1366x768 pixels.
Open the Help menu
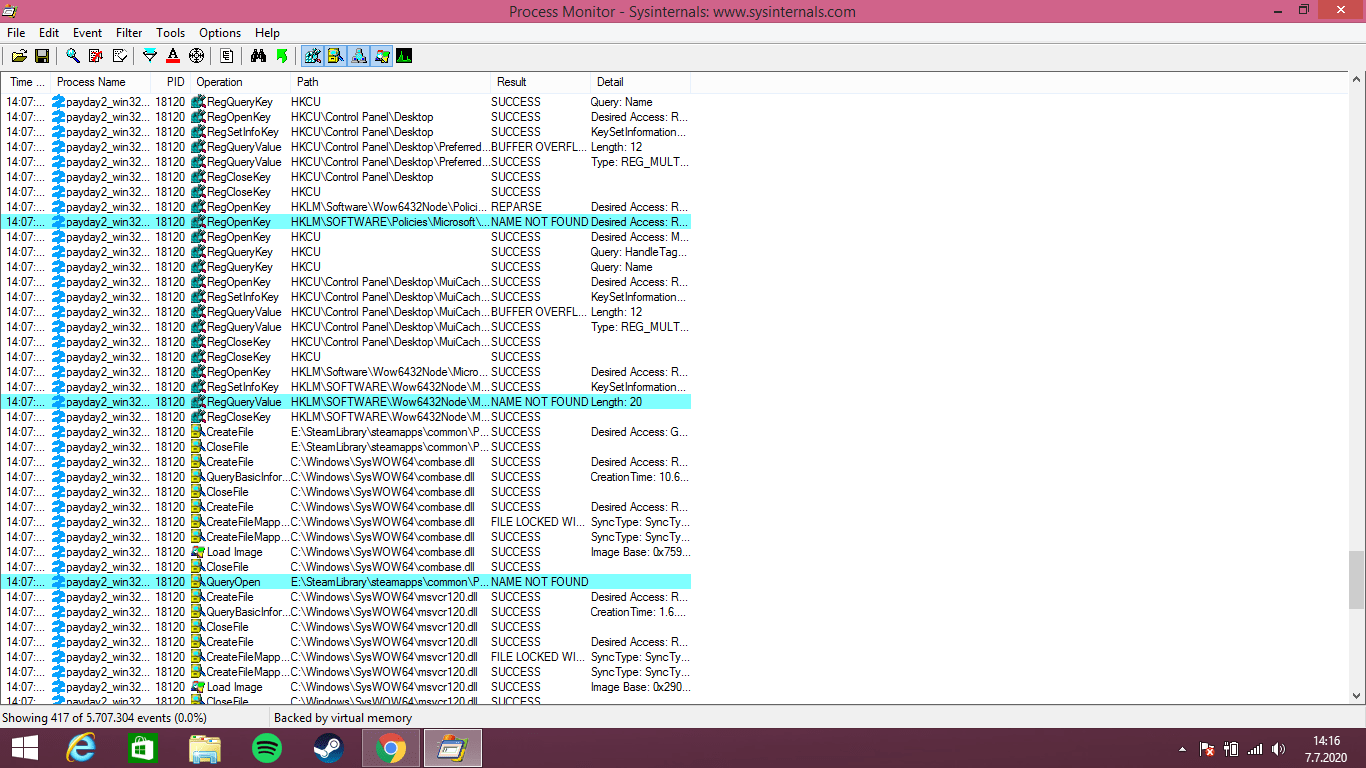click(x=267, y=33)
